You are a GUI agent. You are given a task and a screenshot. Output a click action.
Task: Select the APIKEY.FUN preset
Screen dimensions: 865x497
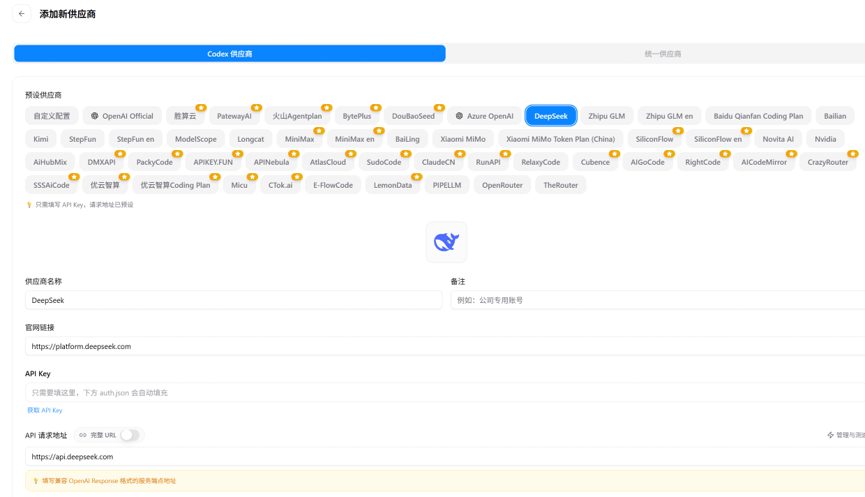pos(213,162)
